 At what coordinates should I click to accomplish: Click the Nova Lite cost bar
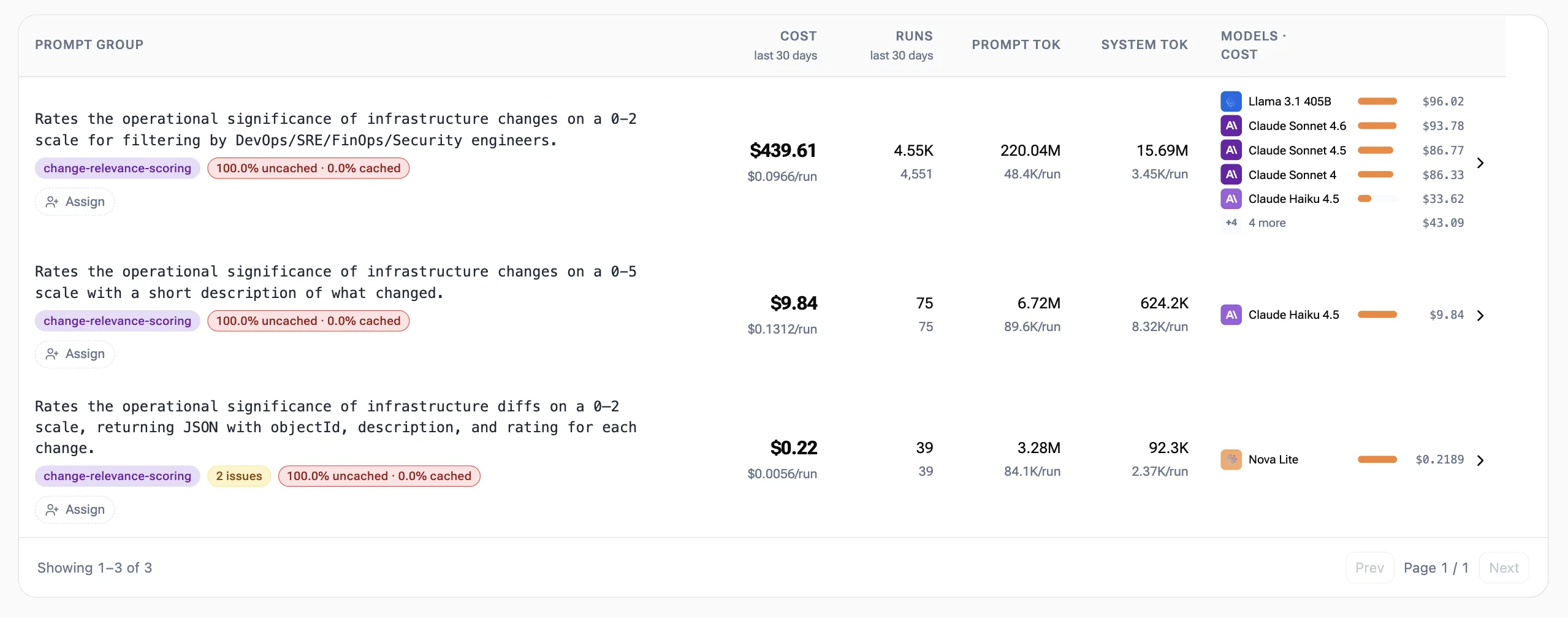[x=1377, y=459]
